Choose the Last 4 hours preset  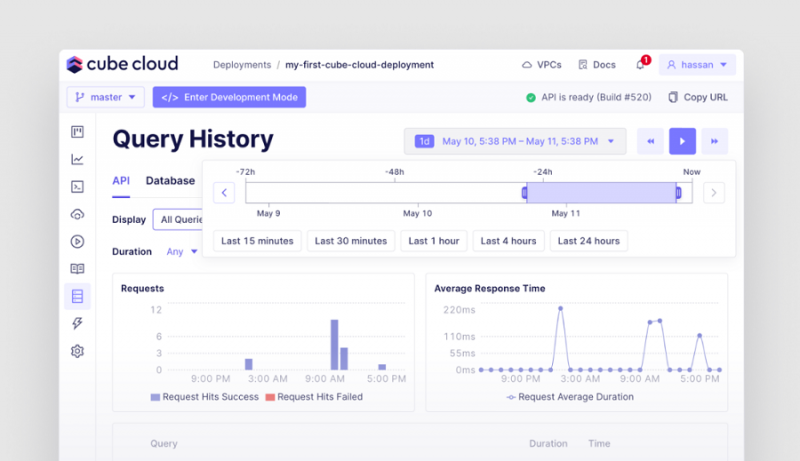[x=509, y=241]
